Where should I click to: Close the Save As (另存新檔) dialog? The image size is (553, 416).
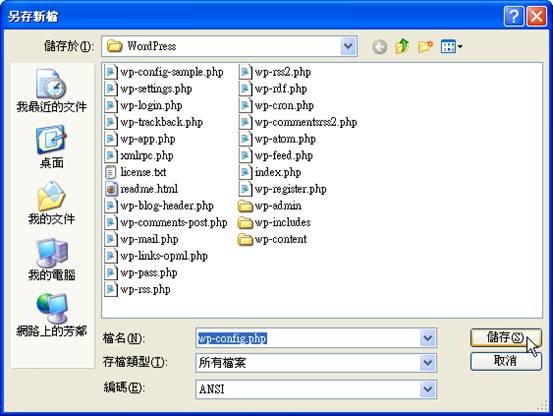[536, 16]
